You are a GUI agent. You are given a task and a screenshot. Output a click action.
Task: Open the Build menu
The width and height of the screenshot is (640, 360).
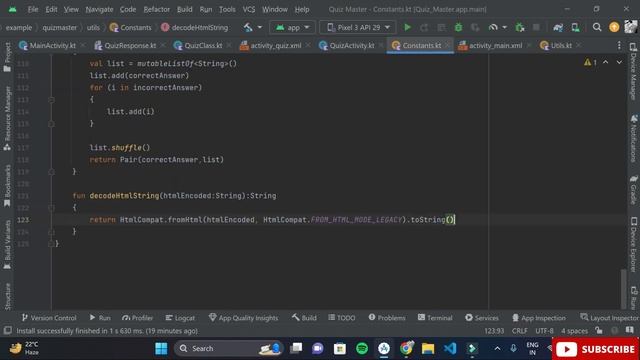point(184,9)
